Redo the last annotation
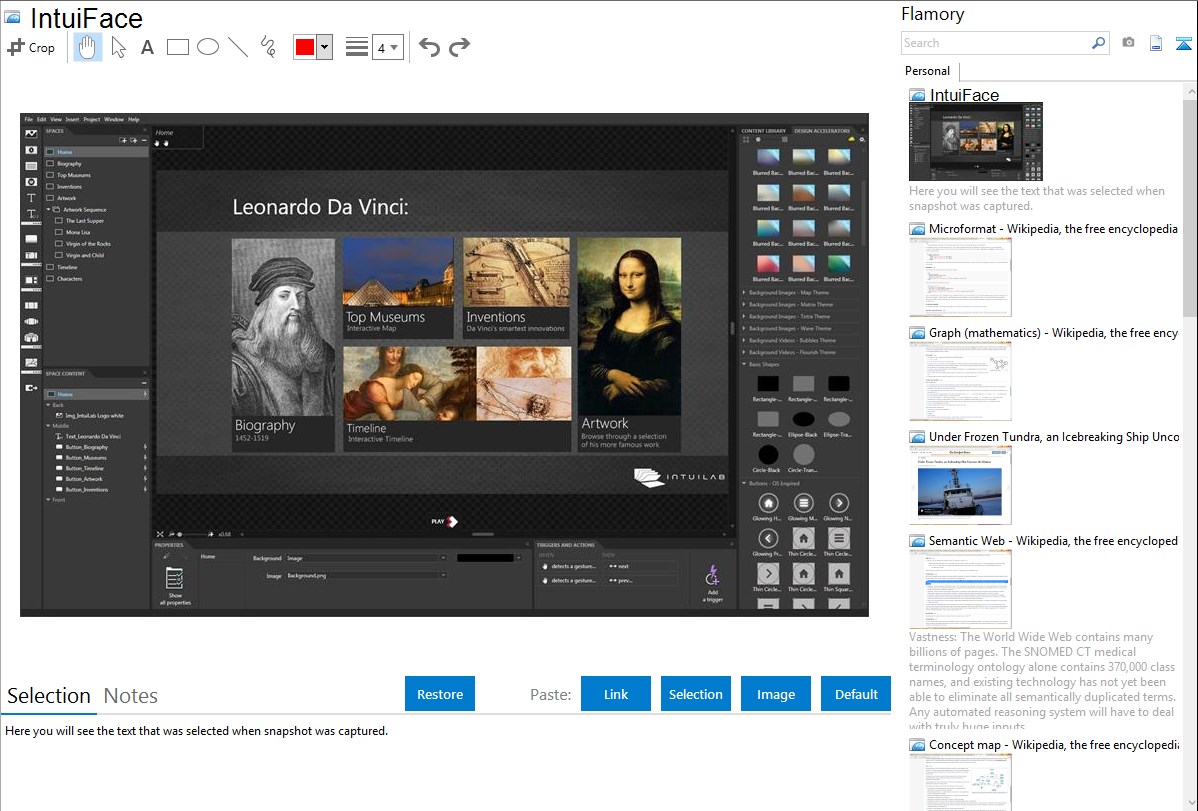The width and height of the screenshot is (1198, 811). (459, 47)
